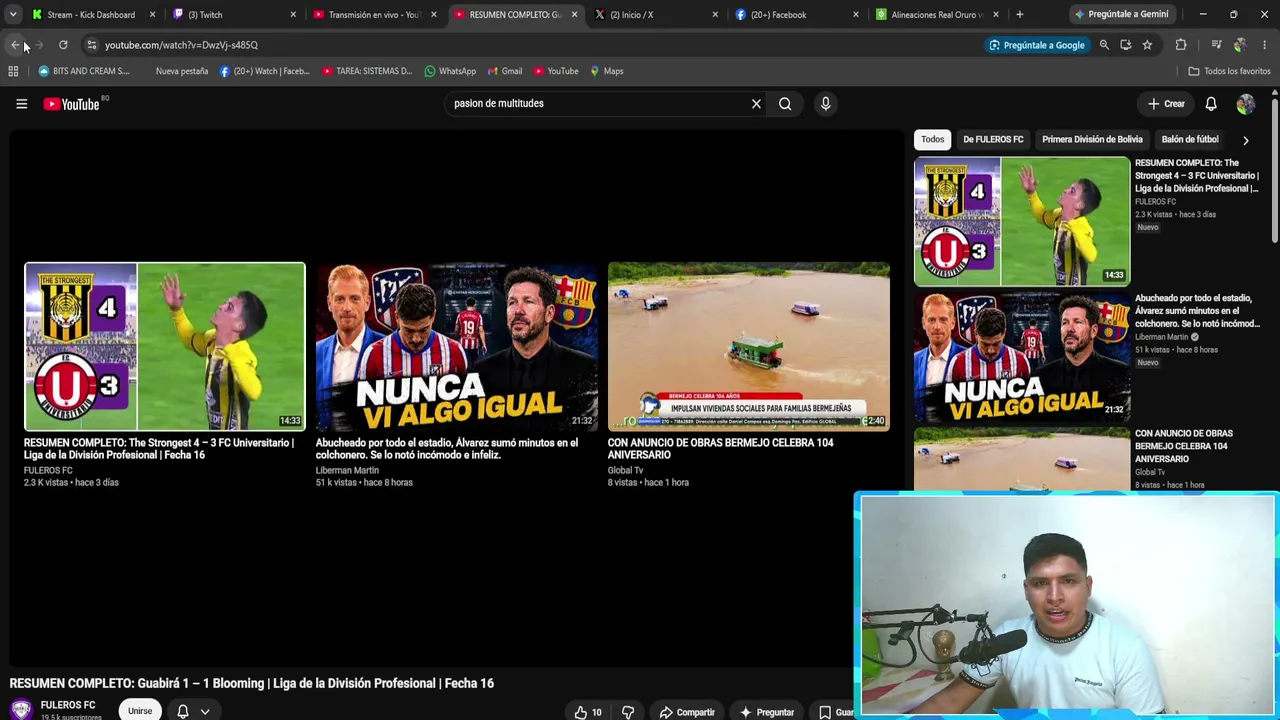Run the search with magnifier button

(785, 104)
